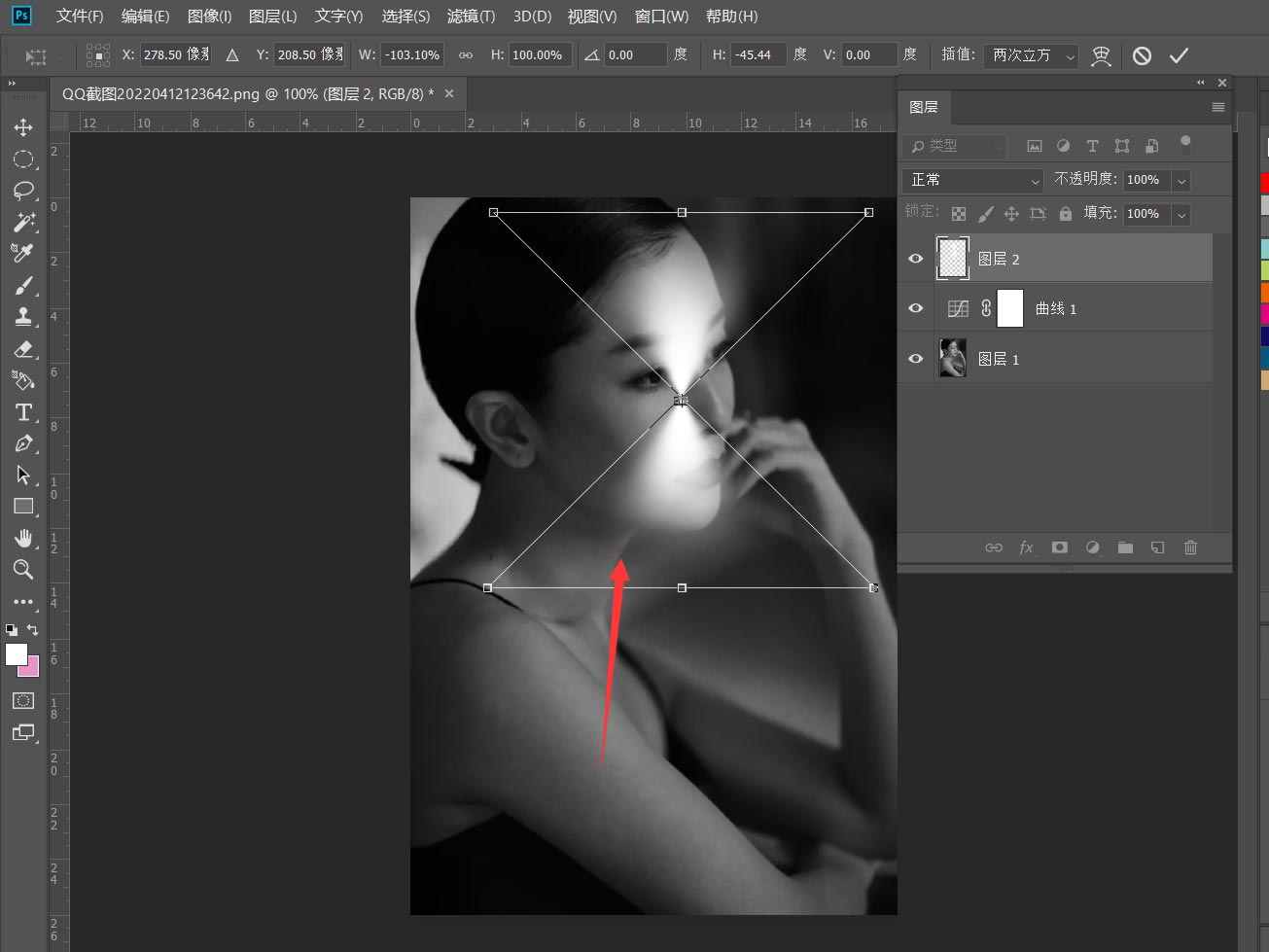Create a new layer group
The width and height of the screenshot is (1269, 952).
coord(1125,547)
